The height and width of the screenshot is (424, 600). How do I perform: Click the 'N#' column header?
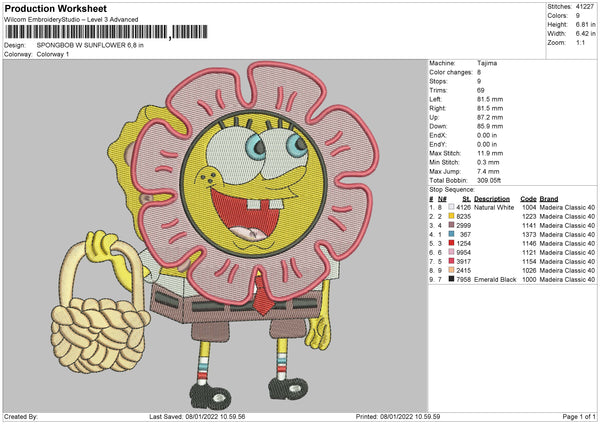tap(442, 199)
